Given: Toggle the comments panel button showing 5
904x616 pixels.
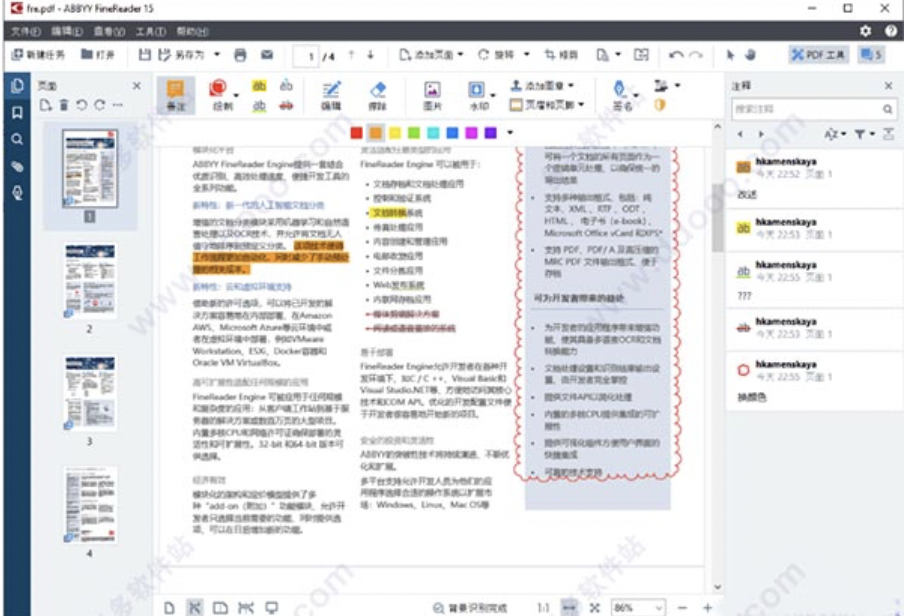Looking at the screenshot, I should point(871,55).
